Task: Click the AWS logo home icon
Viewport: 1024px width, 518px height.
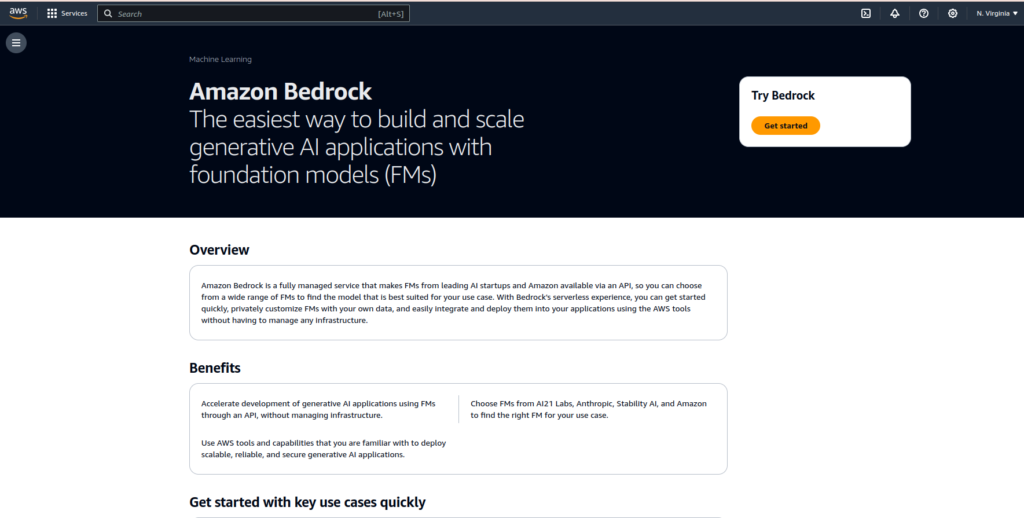Action: tap(18, 13)
